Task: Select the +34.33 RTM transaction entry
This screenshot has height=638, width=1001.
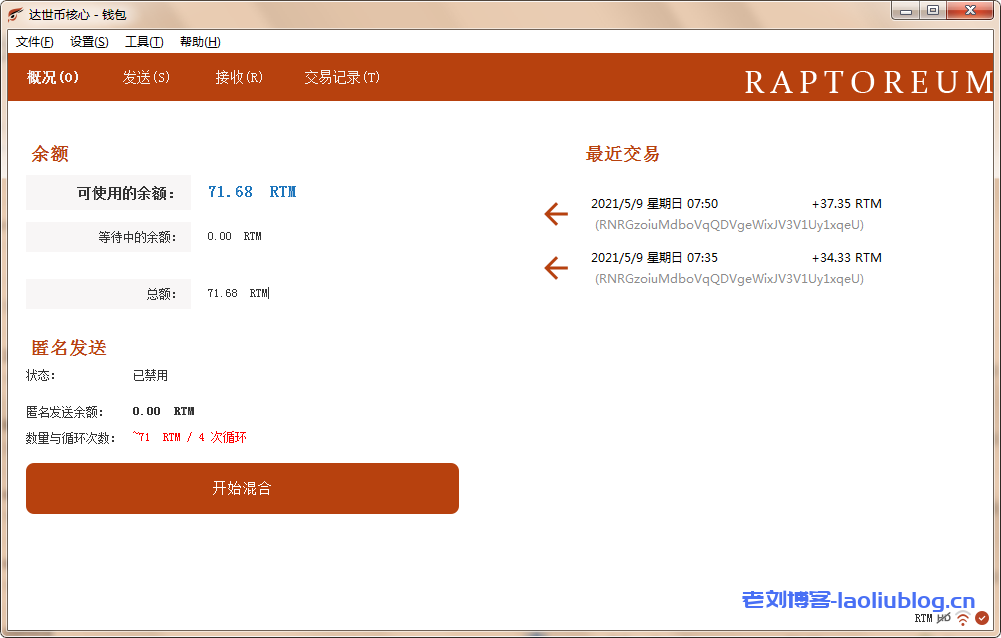Action: [736, 267]
